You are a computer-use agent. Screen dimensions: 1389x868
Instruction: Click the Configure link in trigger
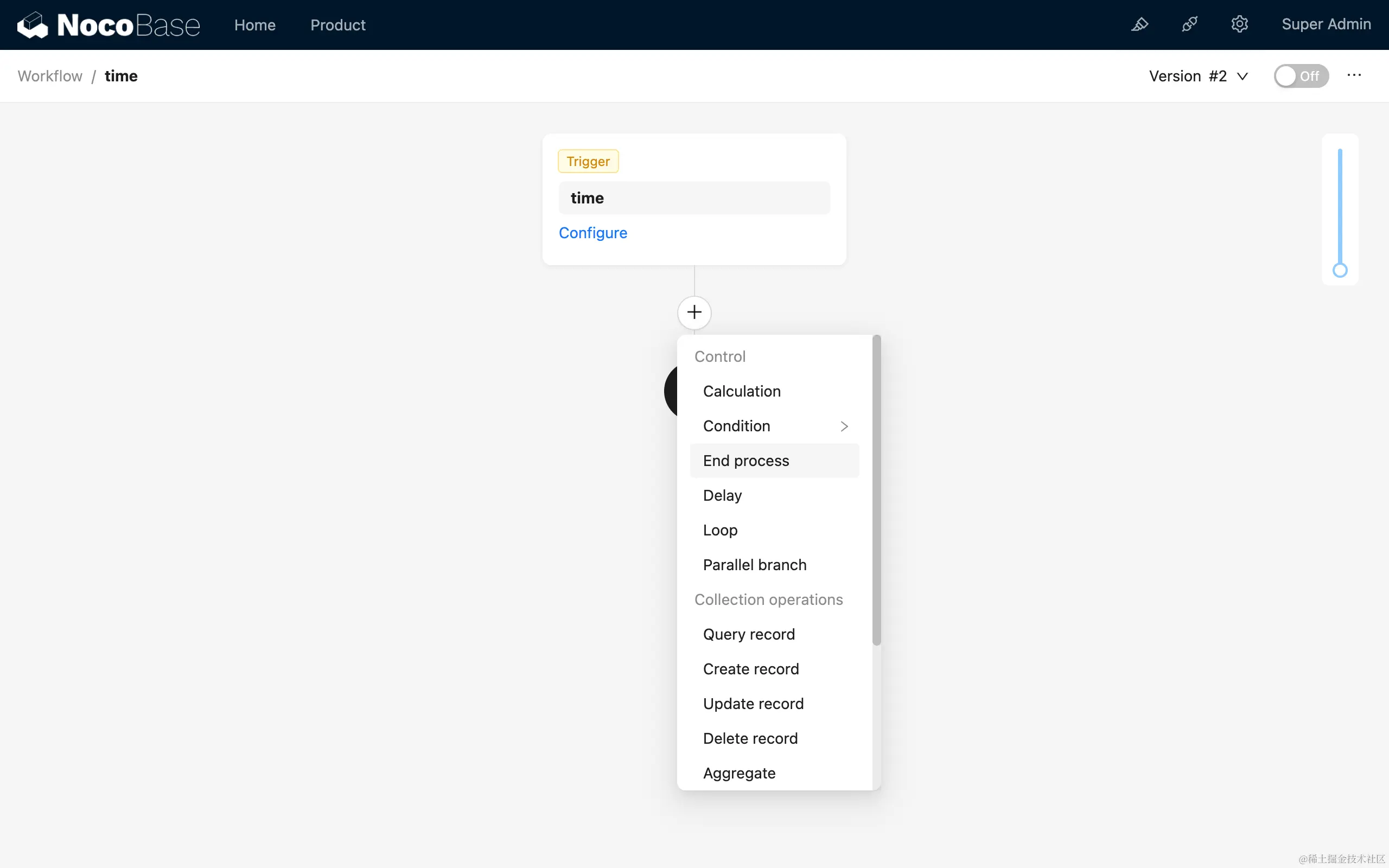(x=592, y=233)
